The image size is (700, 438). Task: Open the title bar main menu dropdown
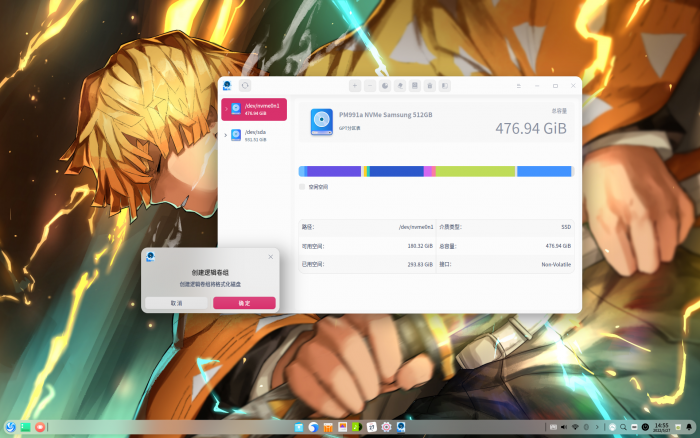tap(517, 86)
